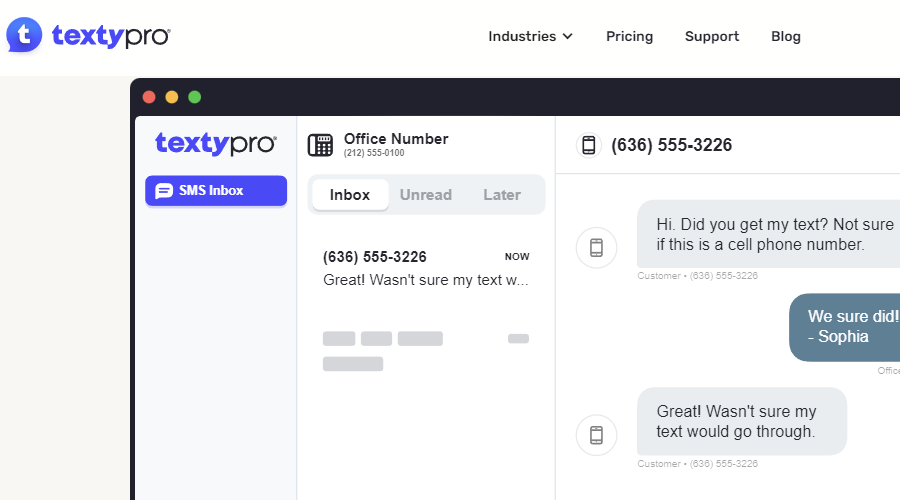Switch to the Inbox tab
The image size is (900, 500).
pos(350,195)
